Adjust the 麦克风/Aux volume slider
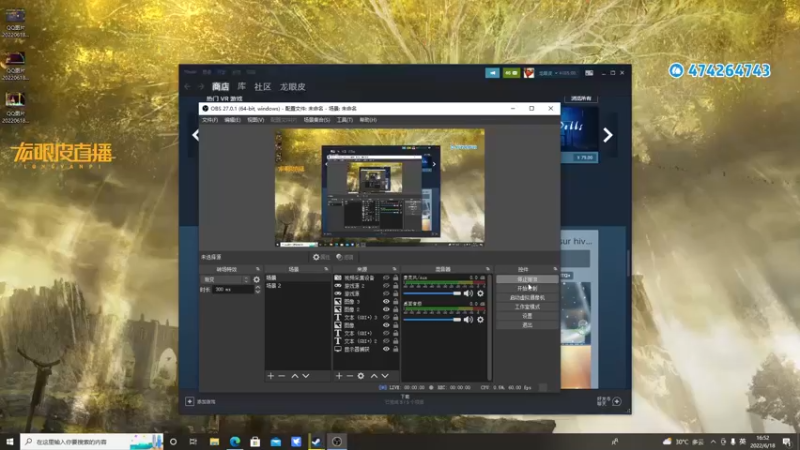This screenshot has height=450, width=800. coord(432,293)
